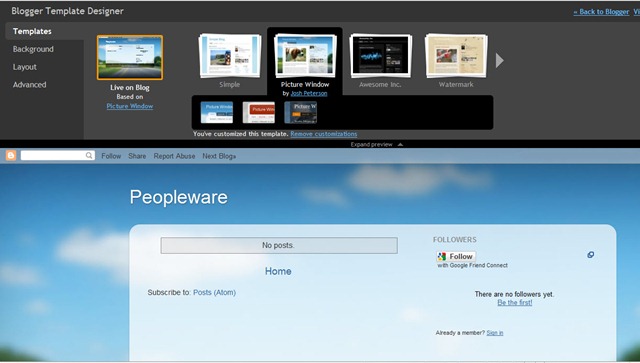
Task: Click the FOLLOWERS heading text
Action: (455, 240)
